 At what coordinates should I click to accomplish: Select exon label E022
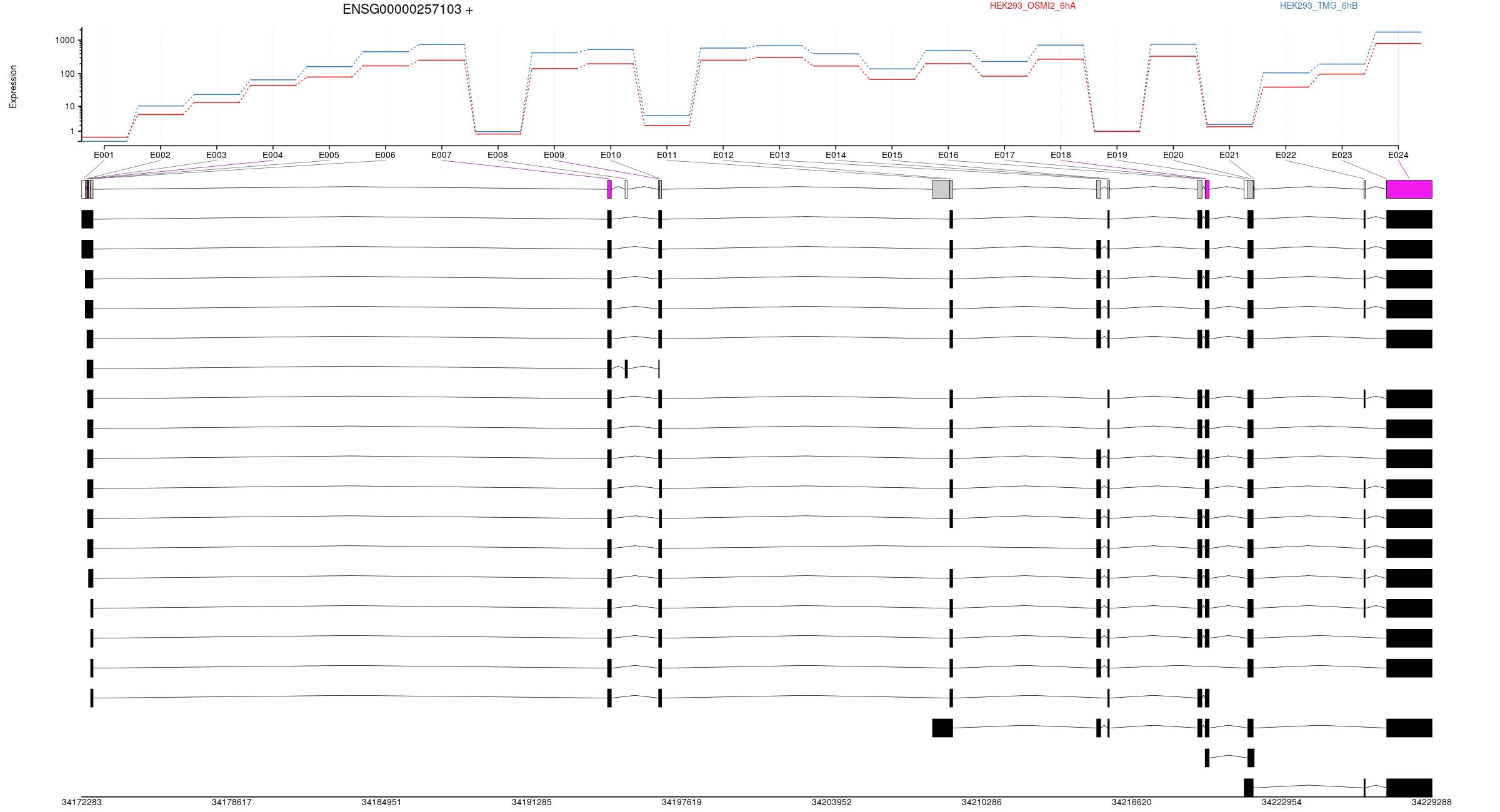[1286, 155]
